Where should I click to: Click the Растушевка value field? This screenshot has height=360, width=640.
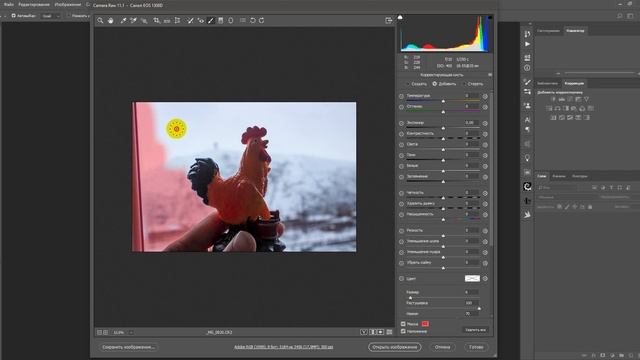[471, 303]
